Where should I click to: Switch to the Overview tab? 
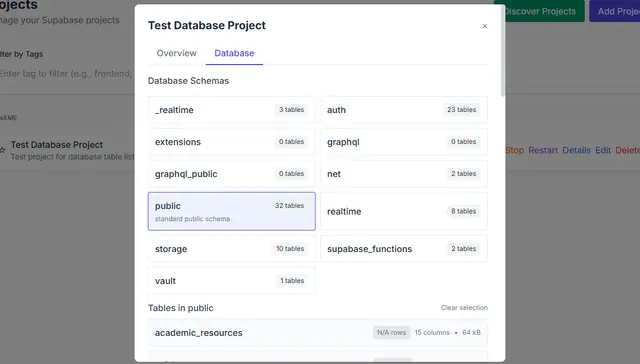[176, 53]
